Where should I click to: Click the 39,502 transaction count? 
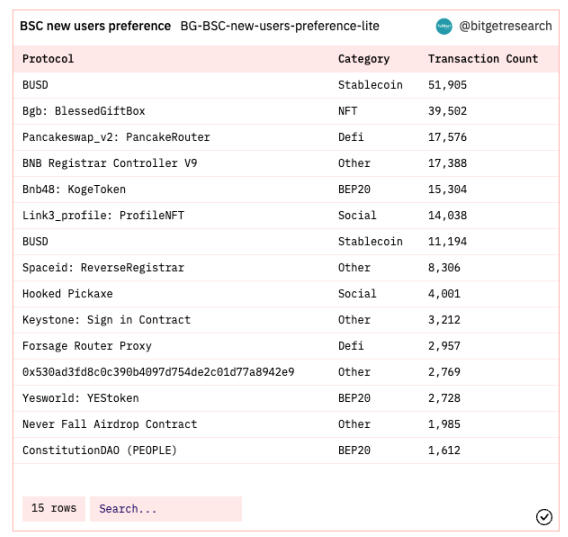click(x=447, y=111)
